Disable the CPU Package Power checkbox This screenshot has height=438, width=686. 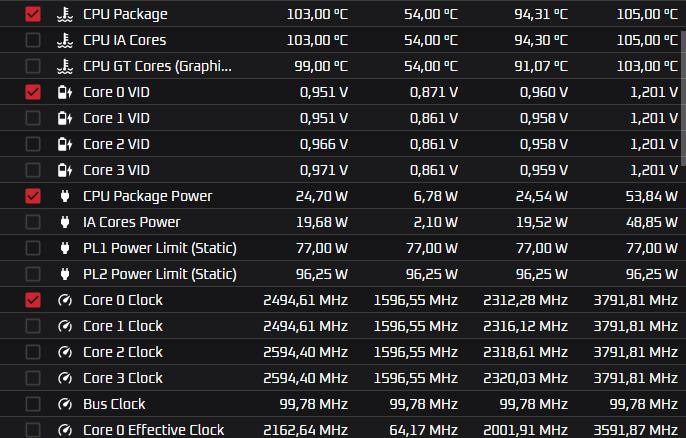click(33, 196)
